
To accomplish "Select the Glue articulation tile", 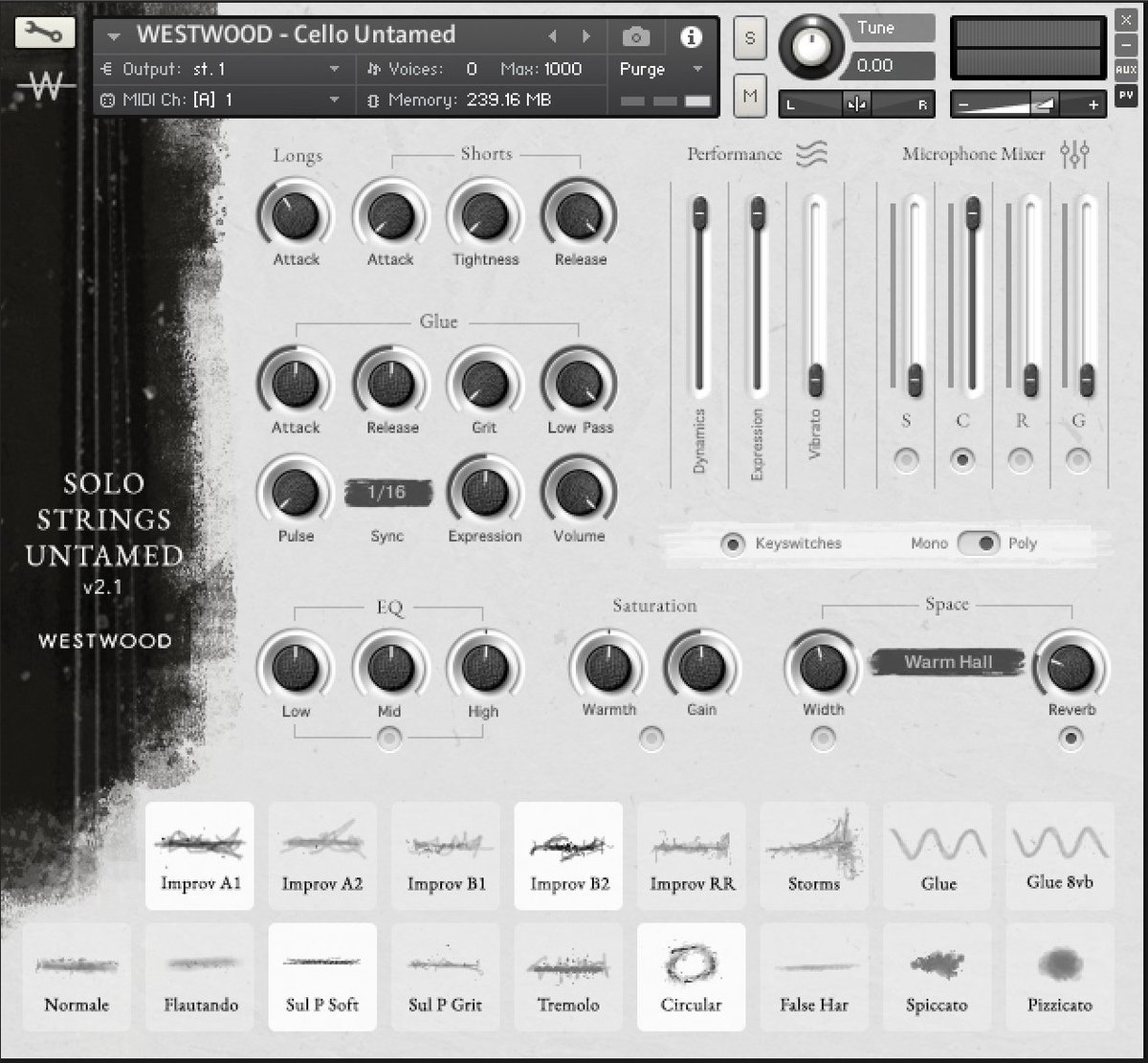I will point(938,855).
